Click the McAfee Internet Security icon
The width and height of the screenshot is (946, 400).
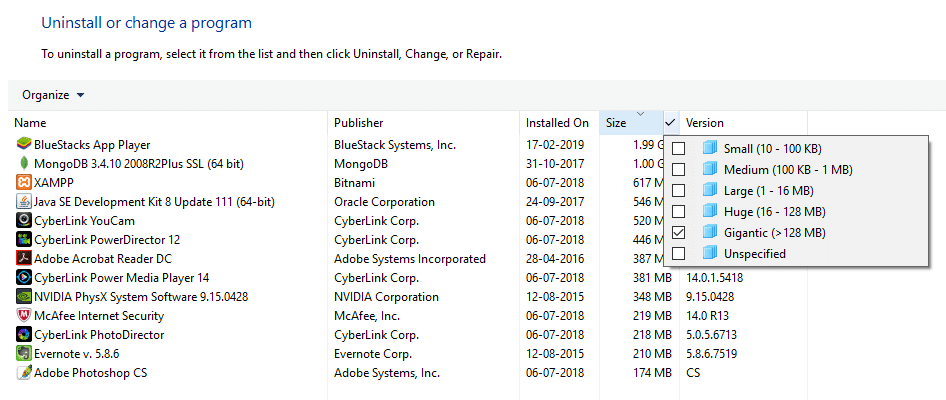tap(24, 316)
